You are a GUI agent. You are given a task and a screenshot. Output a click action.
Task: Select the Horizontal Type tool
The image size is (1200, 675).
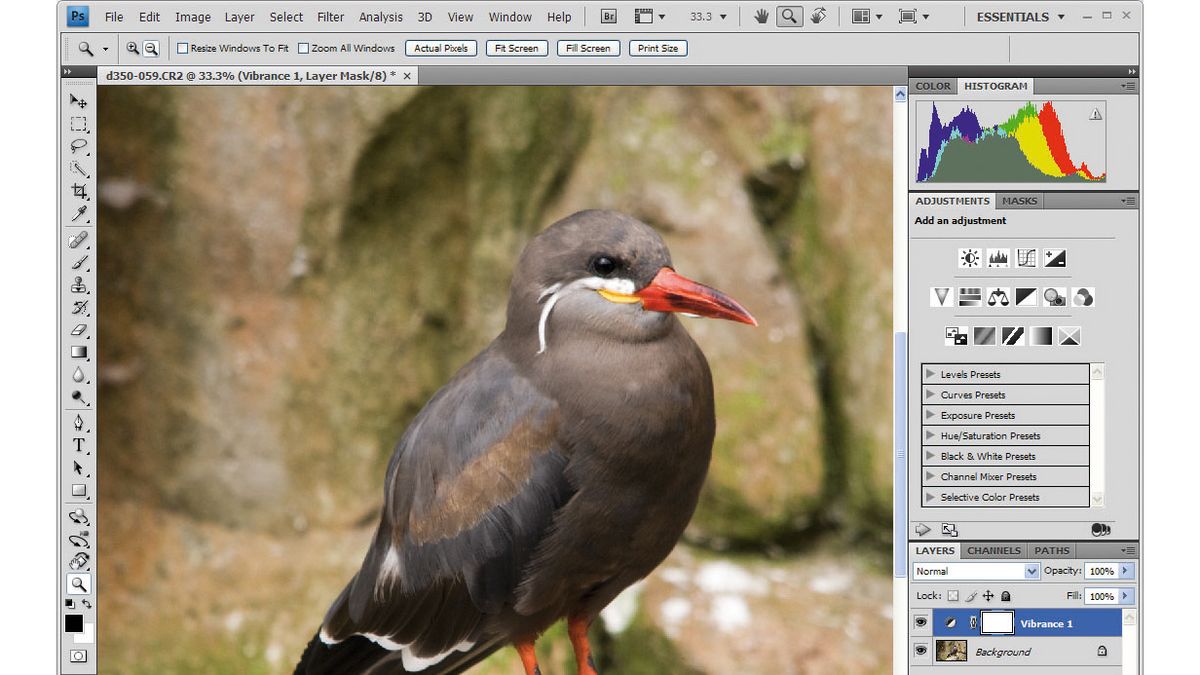pos(79,445)
